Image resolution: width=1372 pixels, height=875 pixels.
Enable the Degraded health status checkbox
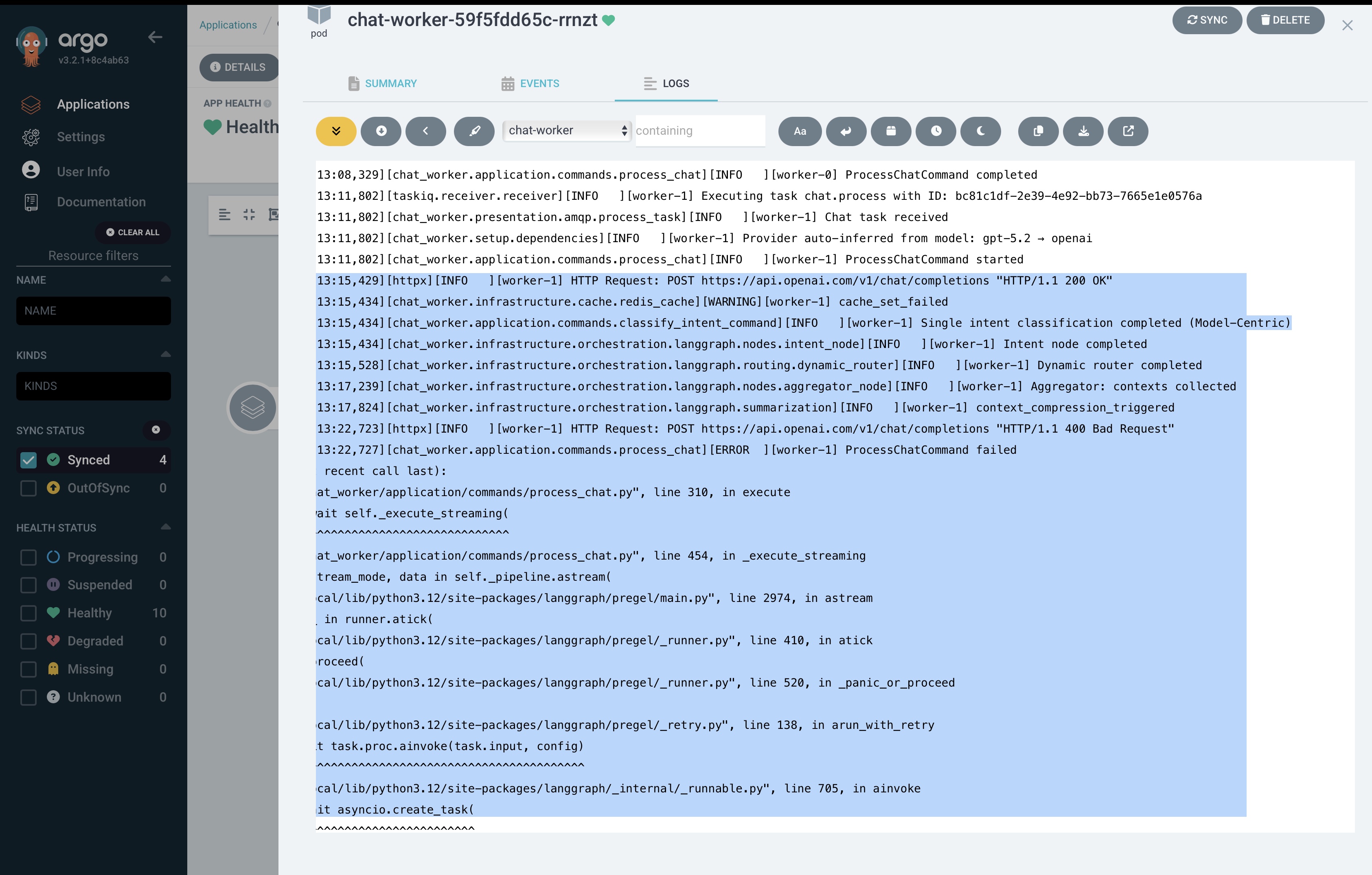pyautogui.click(x=28, y=641)
